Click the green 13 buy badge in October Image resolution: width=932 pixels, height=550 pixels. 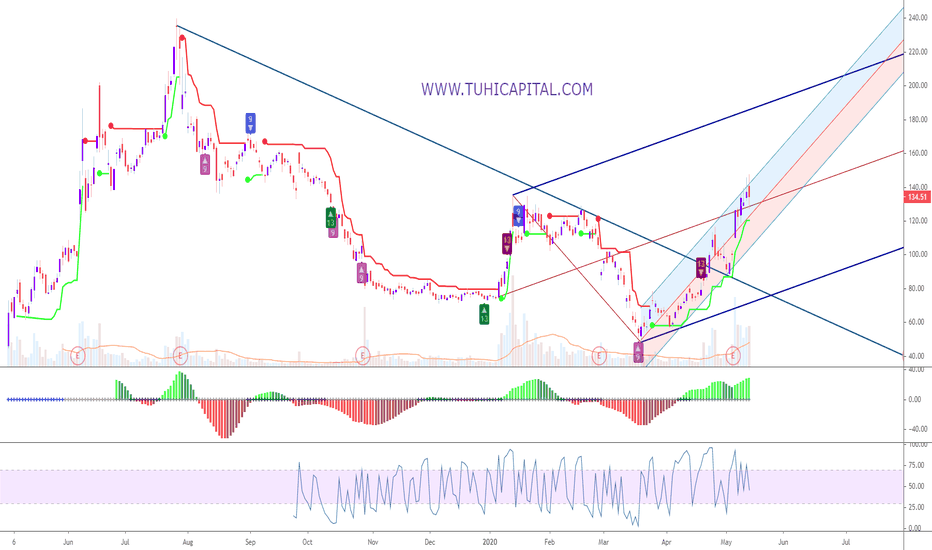pos(331,218)
